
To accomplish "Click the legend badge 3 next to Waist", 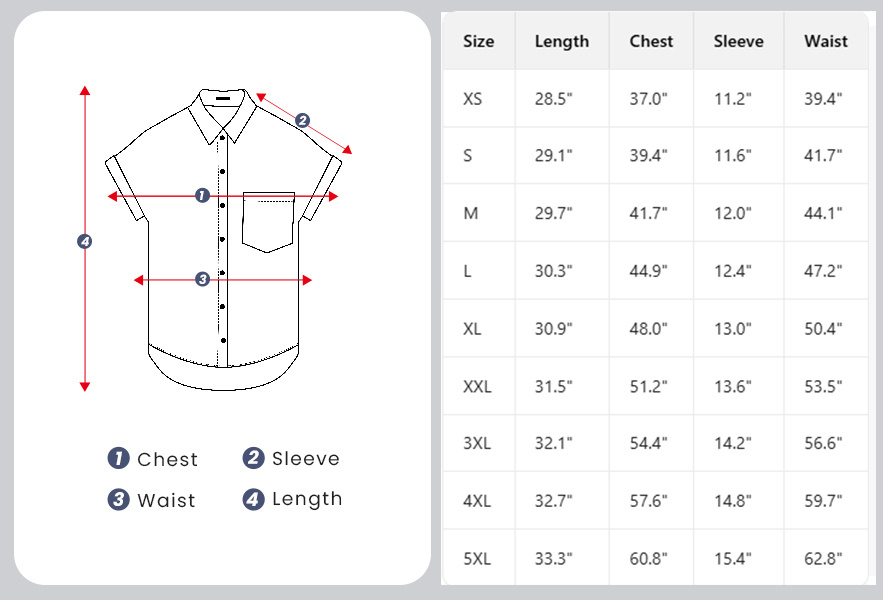I will (x=119, y=500).
